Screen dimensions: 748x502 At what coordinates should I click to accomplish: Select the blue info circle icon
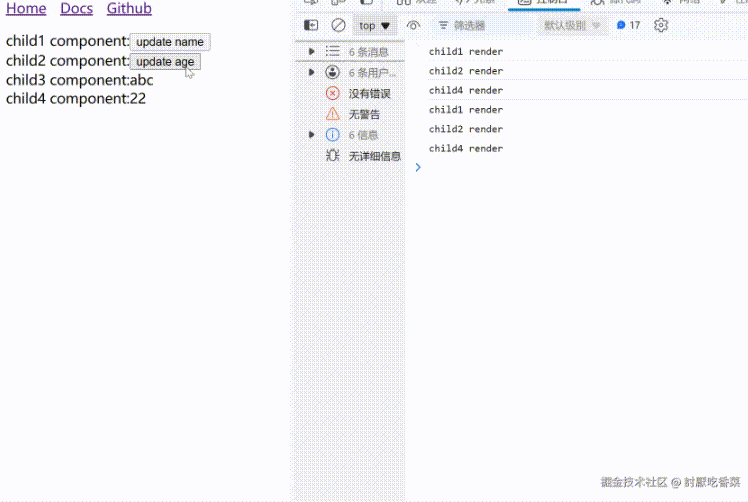tap(332, 135)
